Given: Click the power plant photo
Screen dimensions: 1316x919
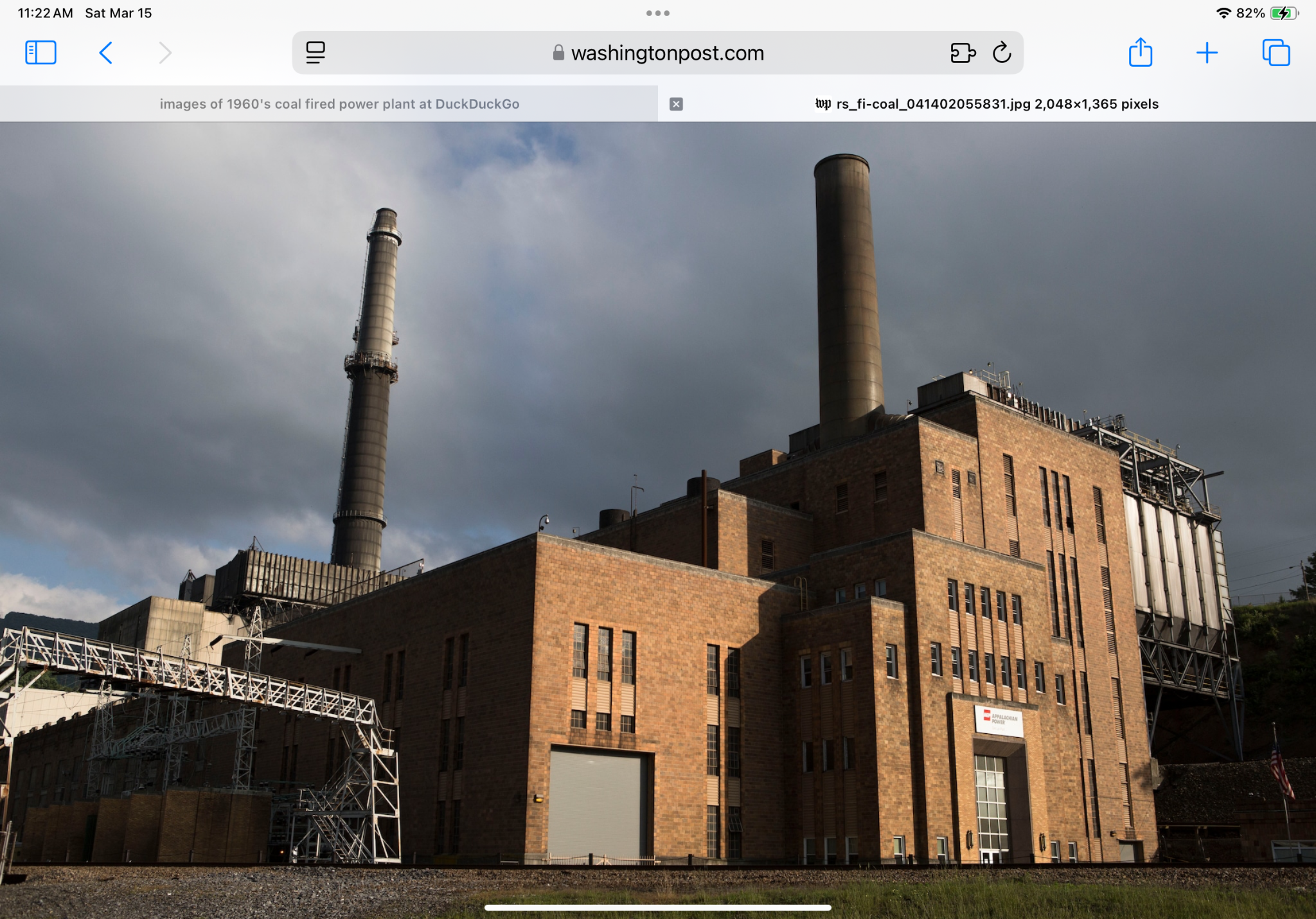Looking at the screenshot, I should [x=658, y=520].
